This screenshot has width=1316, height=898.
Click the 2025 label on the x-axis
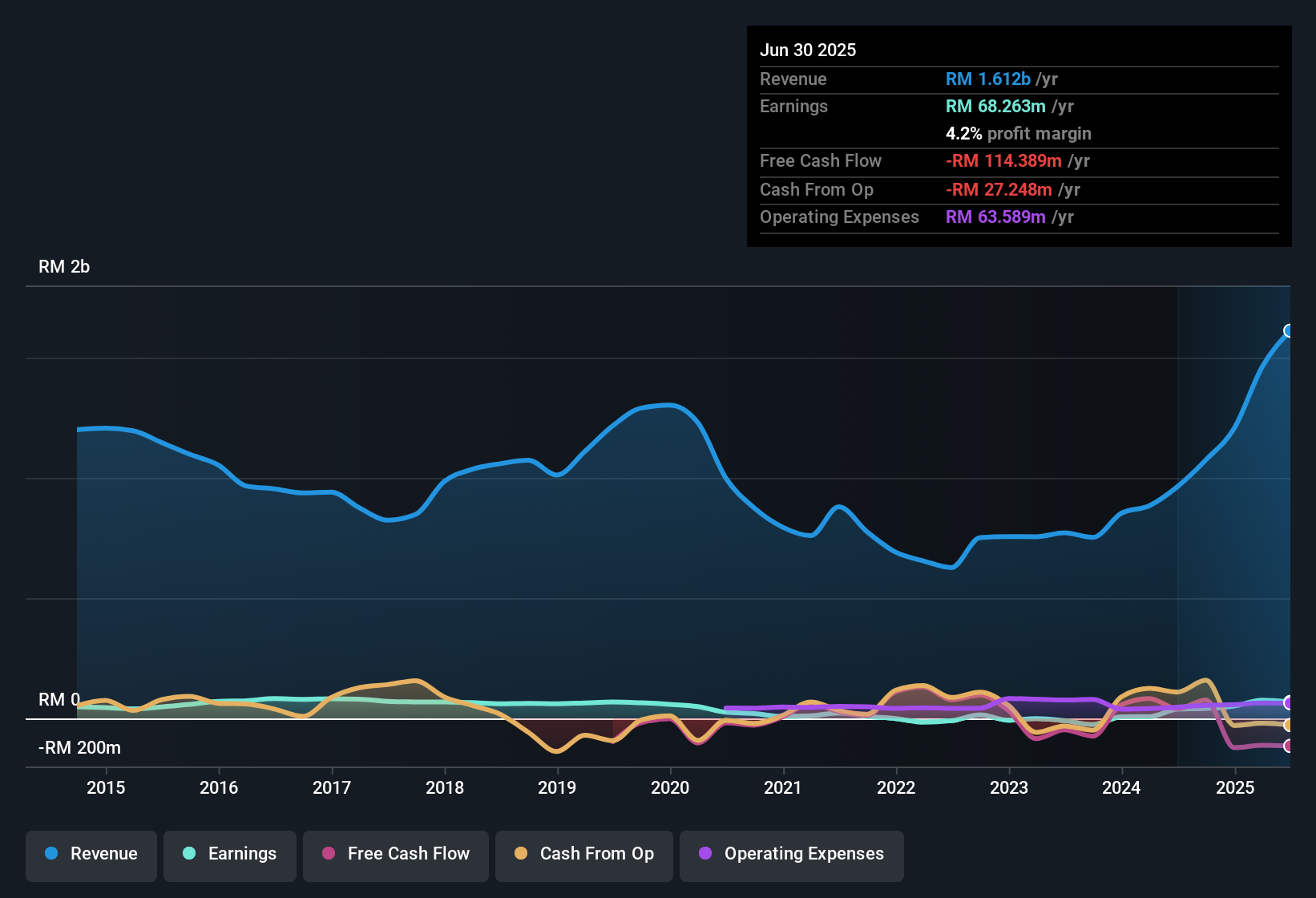click(x=1236, y=788)
